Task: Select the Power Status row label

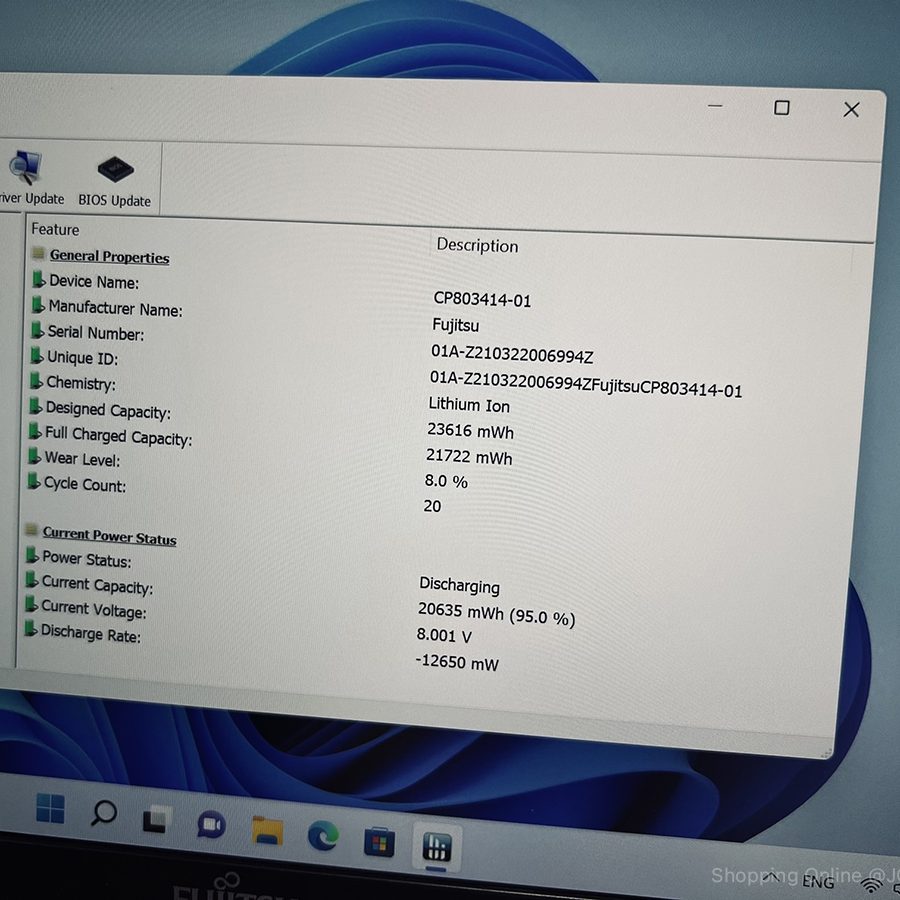Action: point(87,558)
